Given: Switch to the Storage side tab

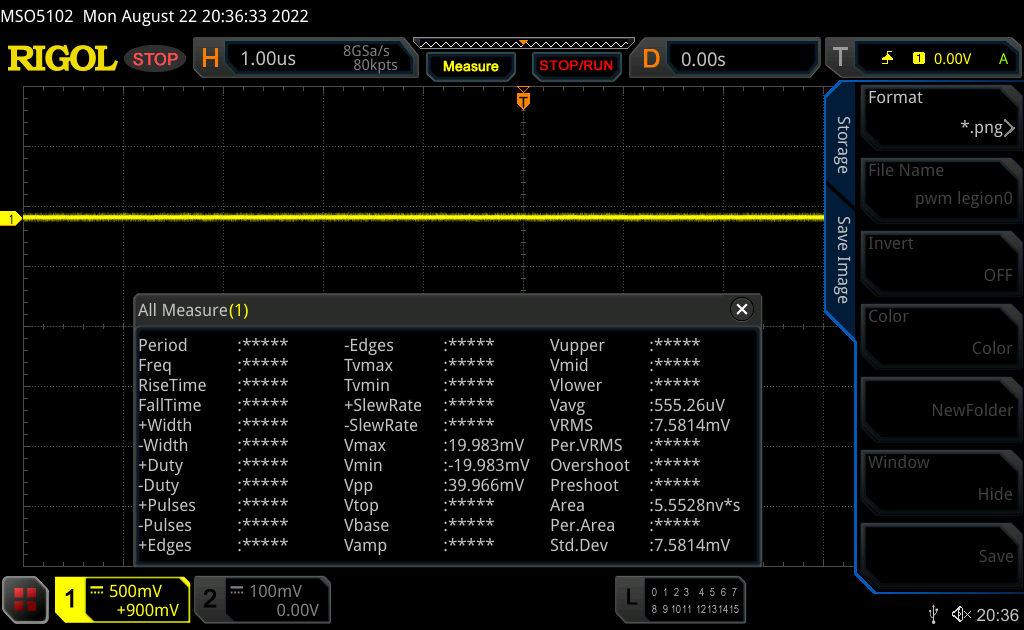Looking at the screenshot, I should pyautogui.click(x=843, y=145).
